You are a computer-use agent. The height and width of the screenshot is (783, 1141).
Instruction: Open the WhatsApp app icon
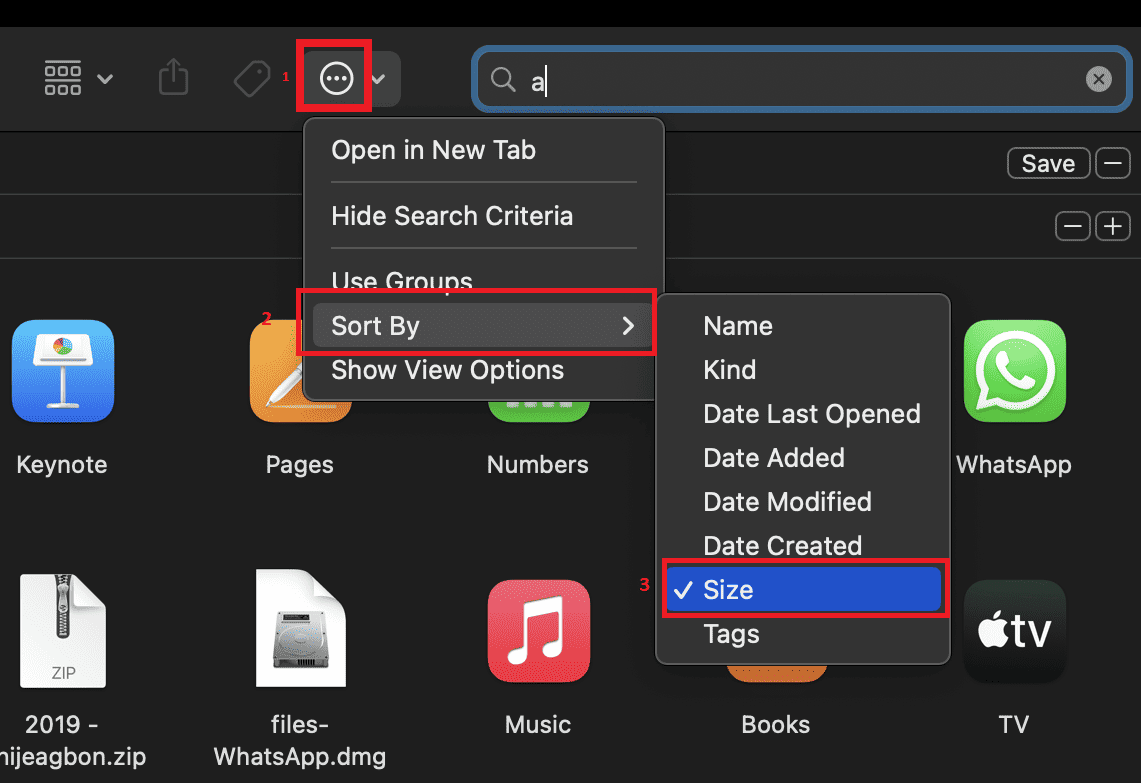tap(1014, 371)
